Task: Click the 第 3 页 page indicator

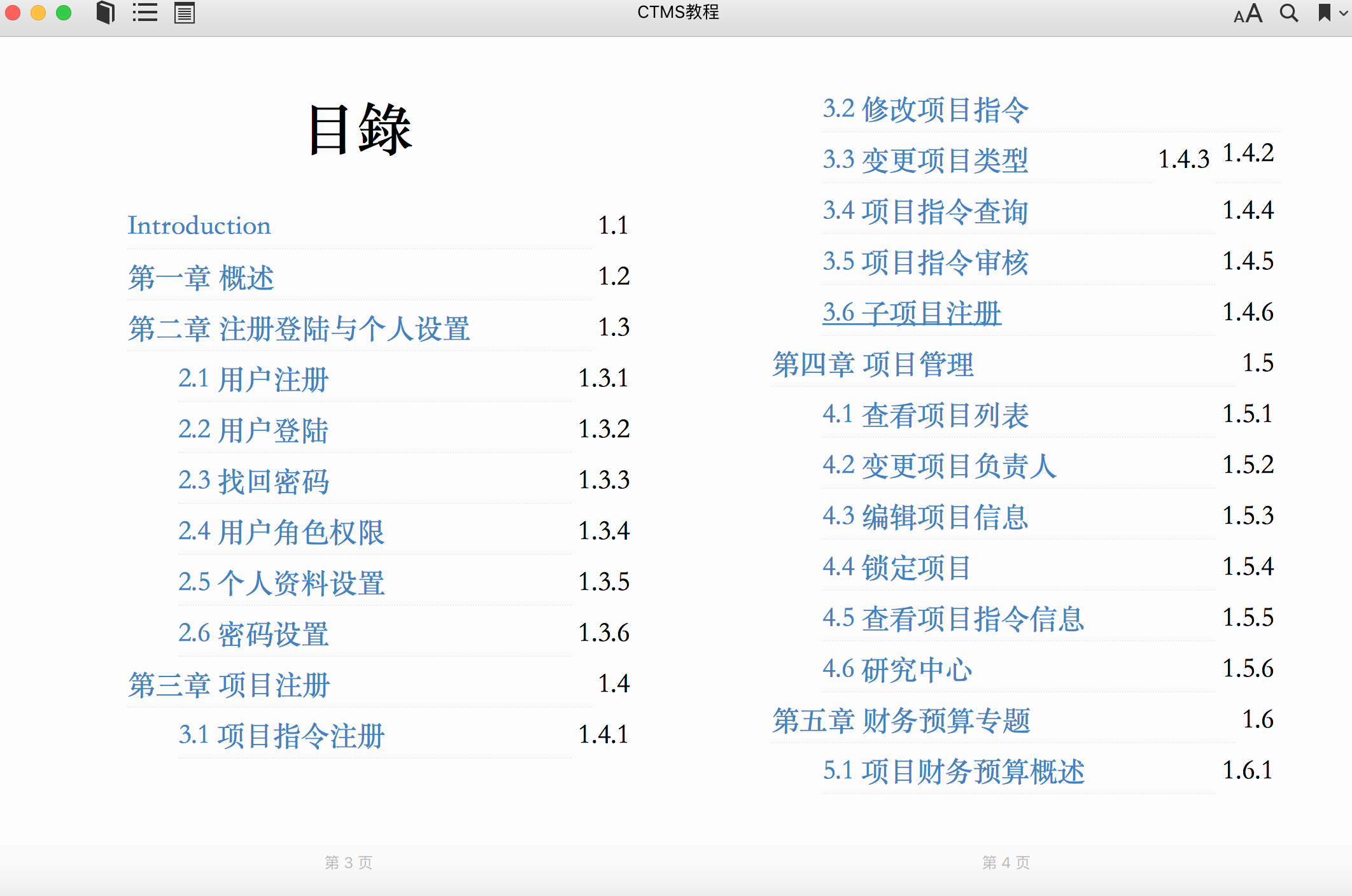Action: pos(349,862)
